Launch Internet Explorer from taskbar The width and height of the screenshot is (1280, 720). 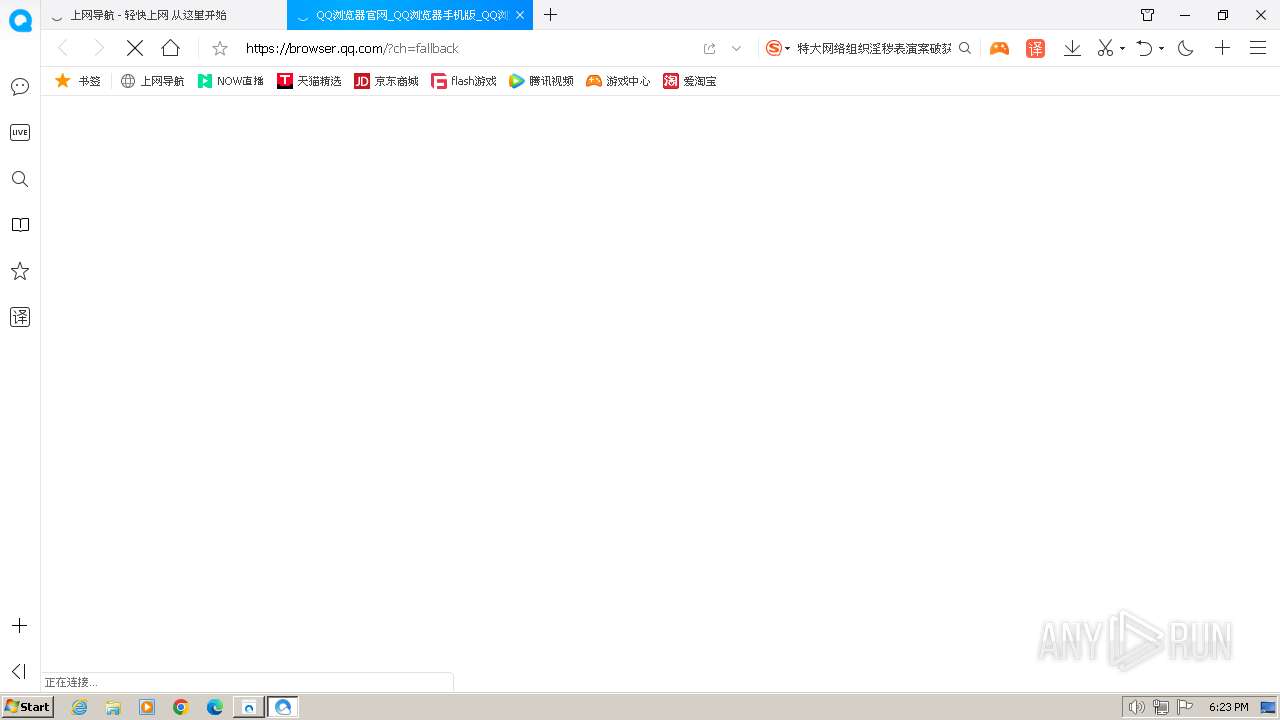pyautogui.click(x=80, y=707)
